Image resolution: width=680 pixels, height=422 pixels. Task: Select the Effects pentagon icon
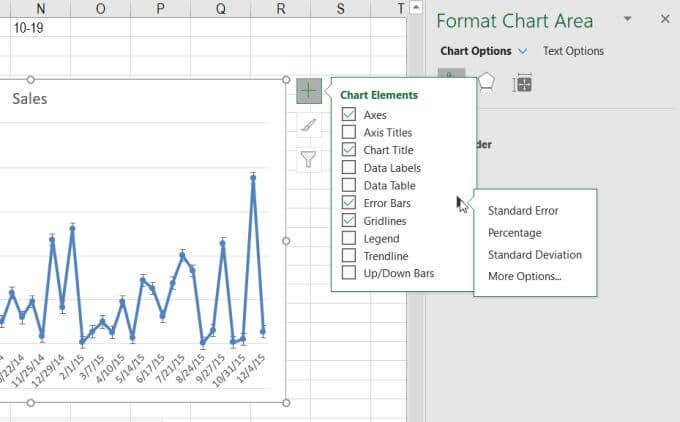coord(486,83)
